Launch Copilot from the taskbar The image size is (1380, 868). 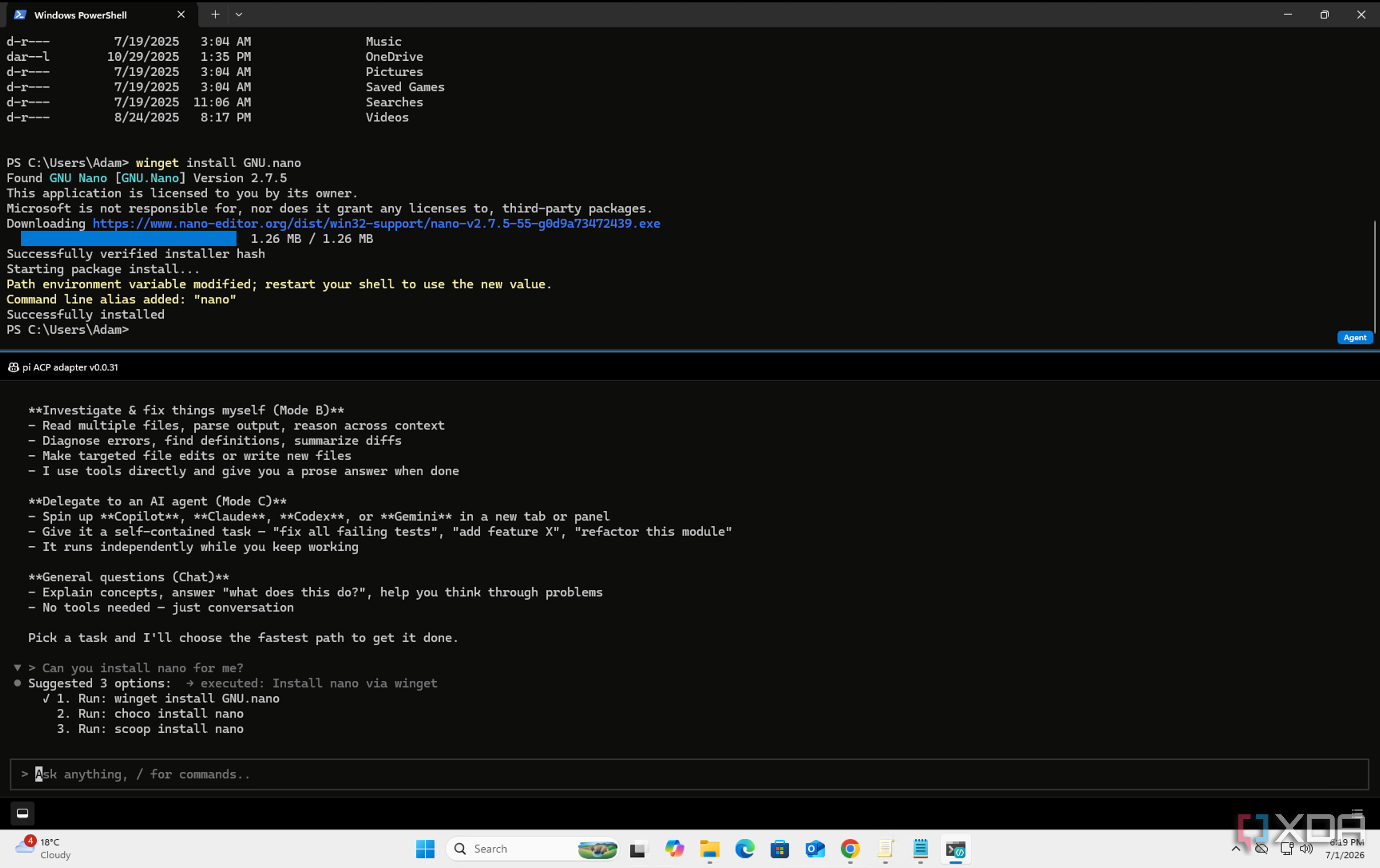click(674, 848)
